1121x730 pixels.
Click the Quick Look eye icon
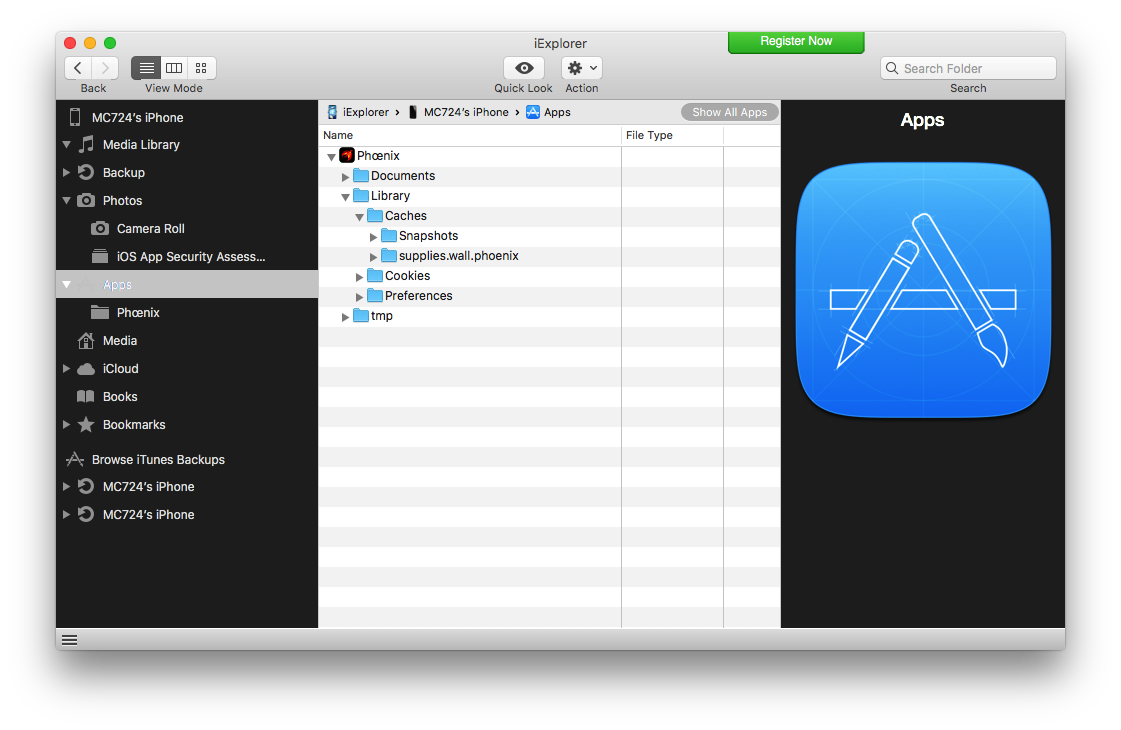pyautogui.click(x=523, y=68)
